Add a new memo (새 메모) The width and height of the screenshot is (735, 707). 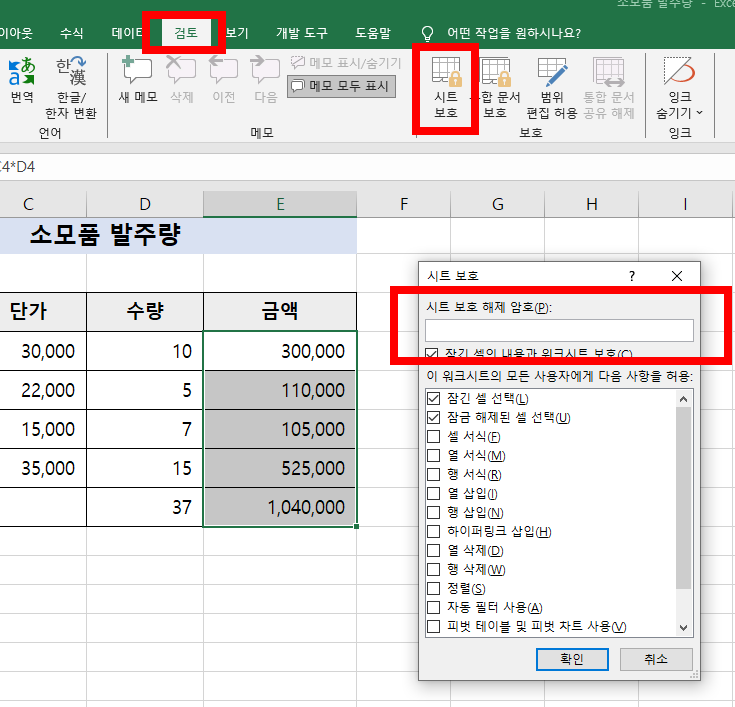pos(137,79)
